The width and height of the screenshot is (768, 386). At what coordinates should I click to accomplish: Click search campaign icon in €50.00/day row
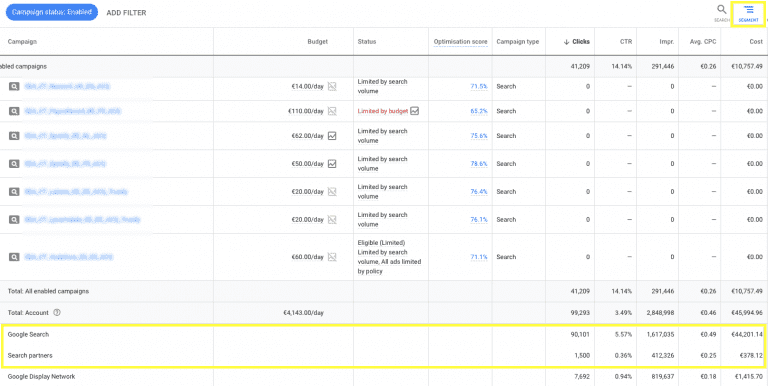(x=15, y=164)
